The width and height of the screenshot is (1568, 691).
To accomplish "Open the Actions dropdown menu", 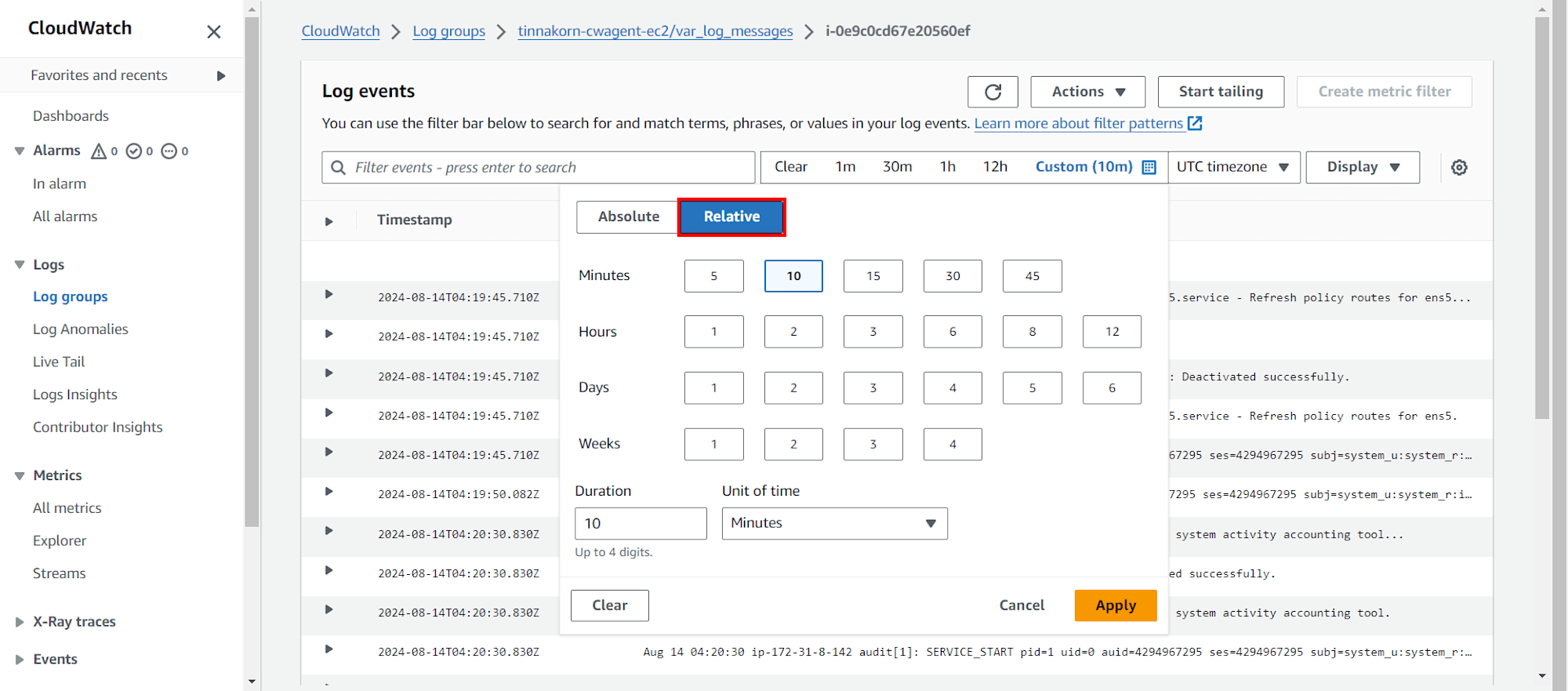I will (x=1087, y=92).
